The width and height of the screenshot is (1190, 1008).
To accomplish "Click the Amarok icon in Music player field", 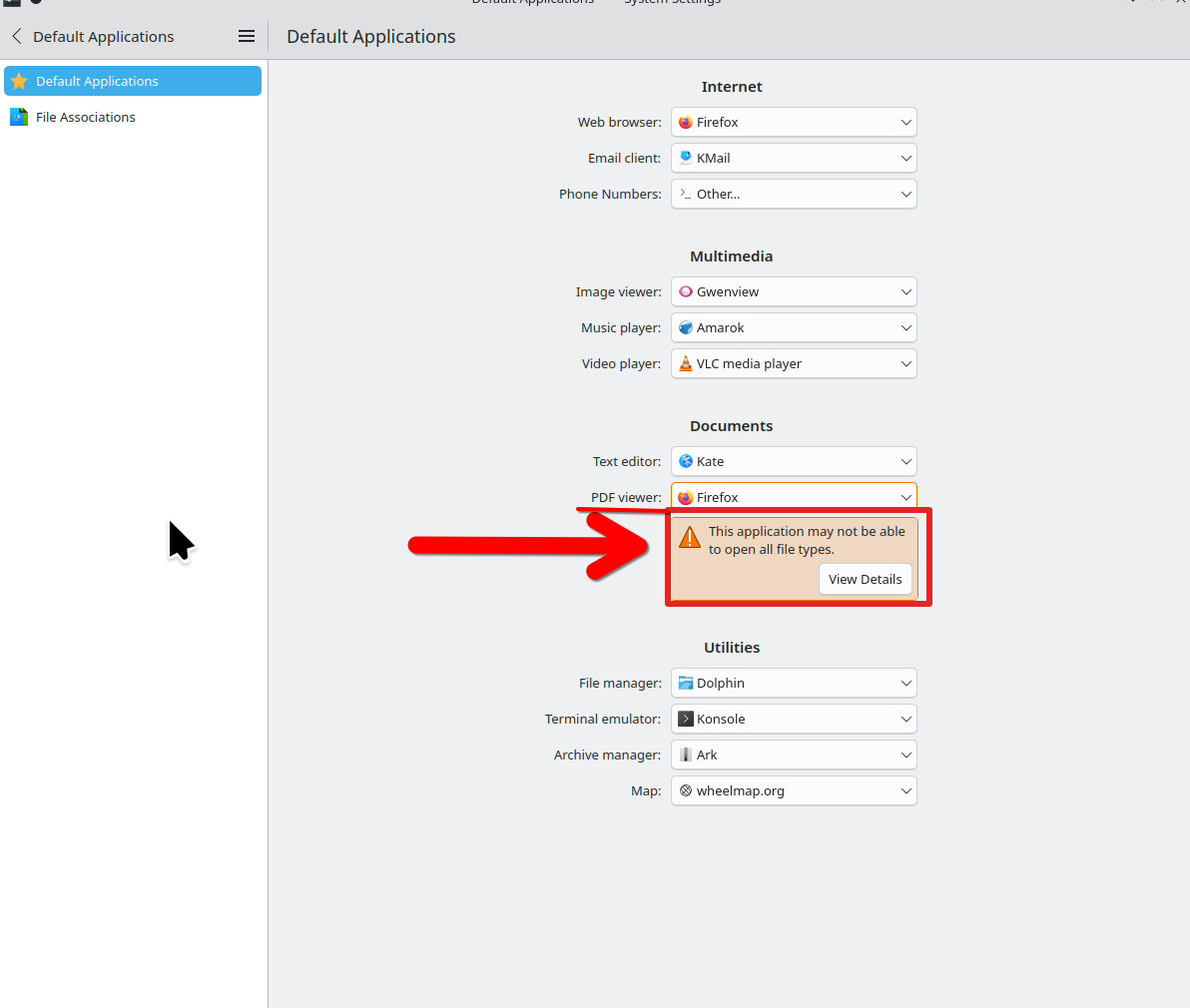I will 685,327.
